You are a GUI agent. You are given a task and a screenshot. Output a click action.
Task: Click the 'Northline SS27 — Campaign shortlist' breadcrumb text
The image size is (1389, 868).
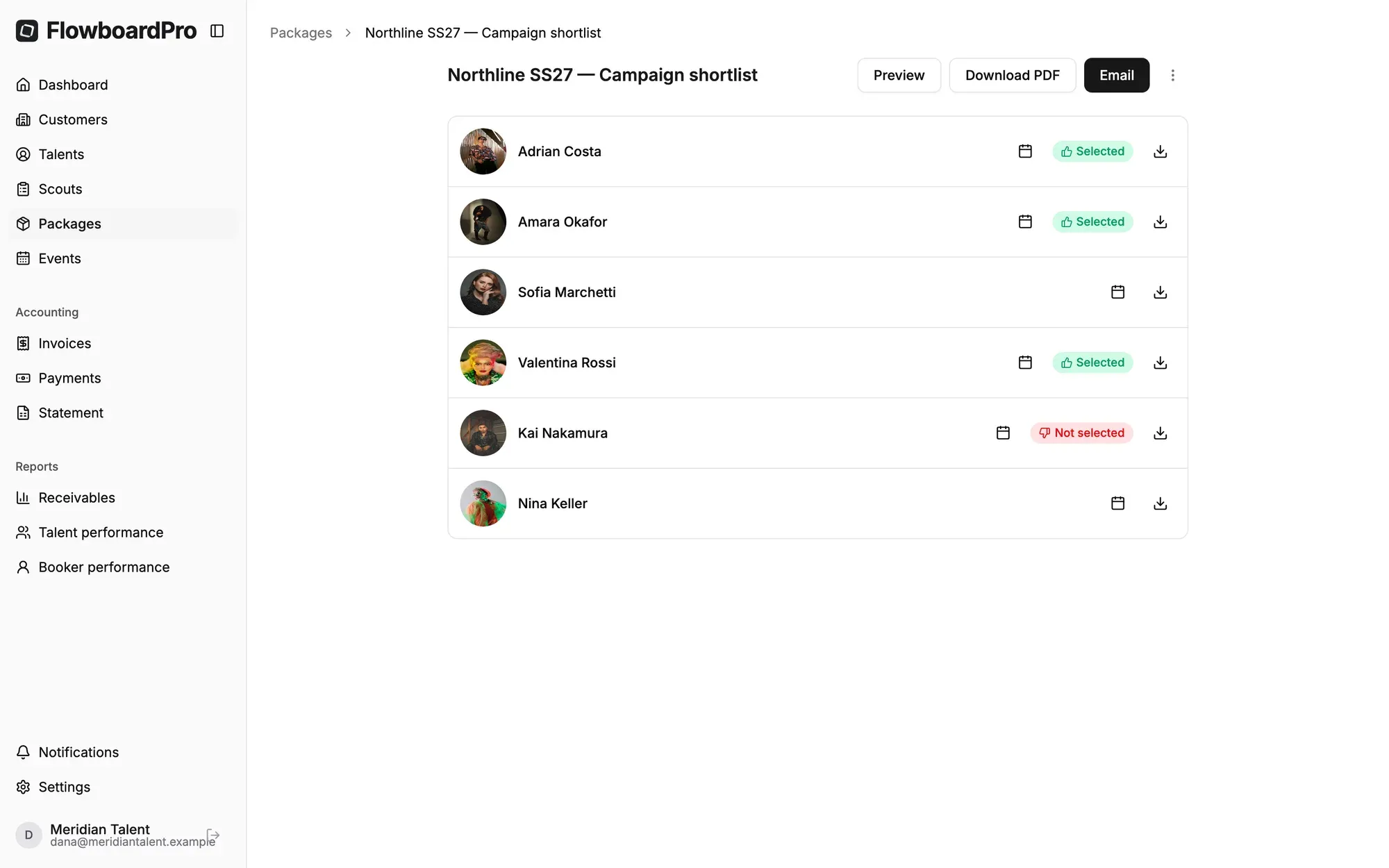[x=483, y=33]
